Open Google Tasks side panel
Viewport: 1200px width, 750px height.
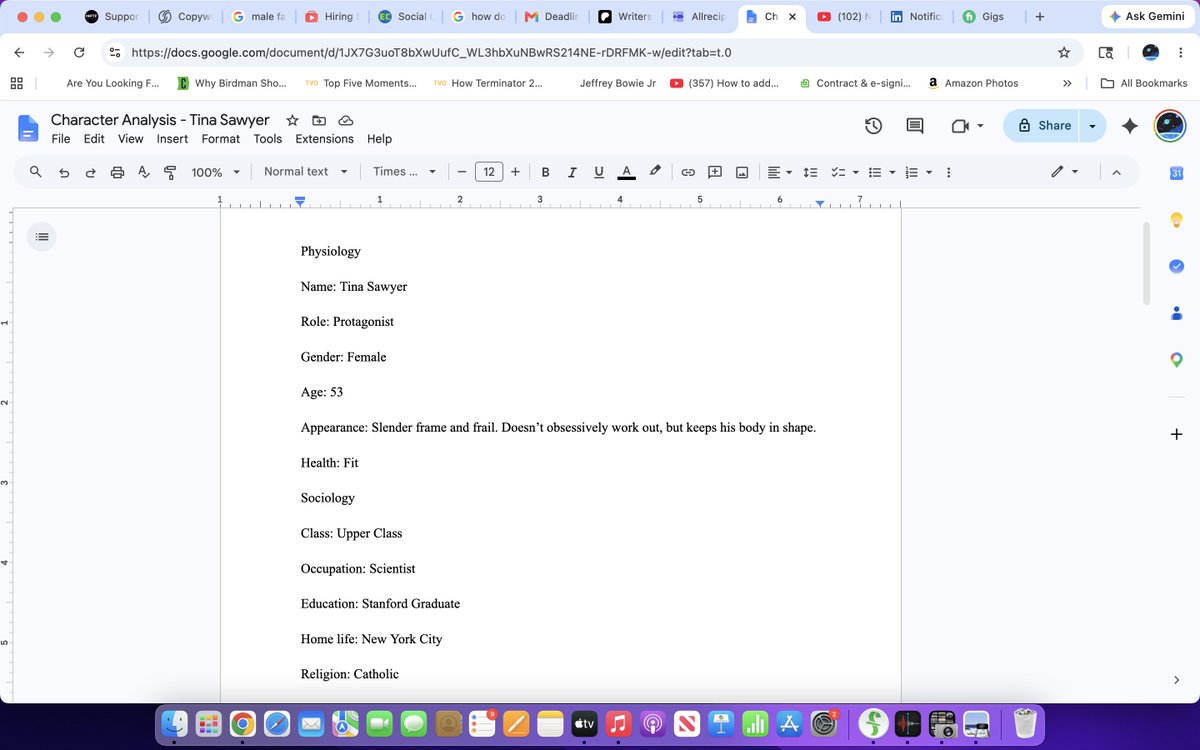(1176, 266)
